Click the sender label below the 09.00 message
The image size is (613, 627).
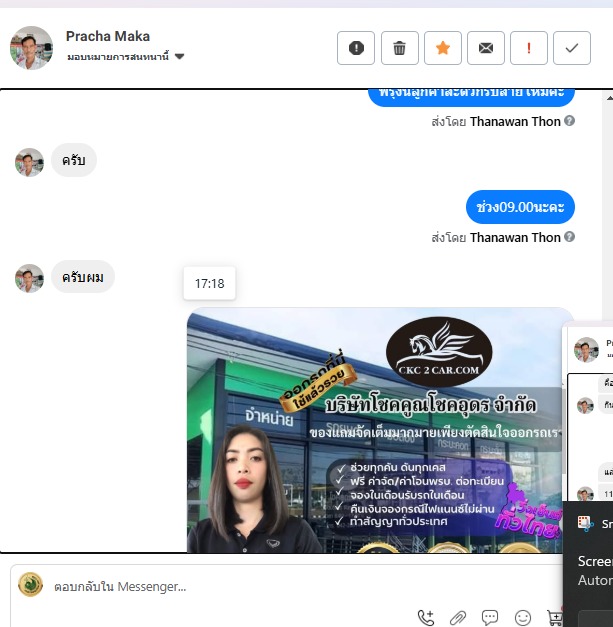tap(496, 237)
